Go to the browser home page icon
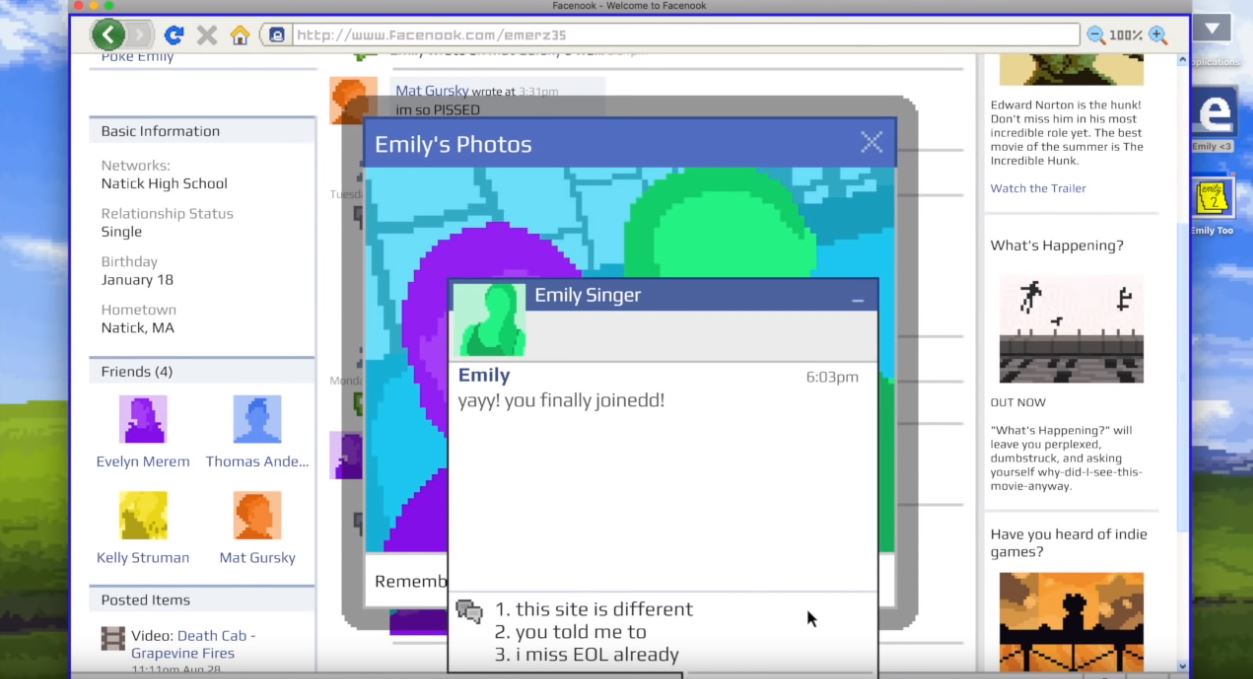Screen dimensions: 1253x679 (x=240, y=35)
